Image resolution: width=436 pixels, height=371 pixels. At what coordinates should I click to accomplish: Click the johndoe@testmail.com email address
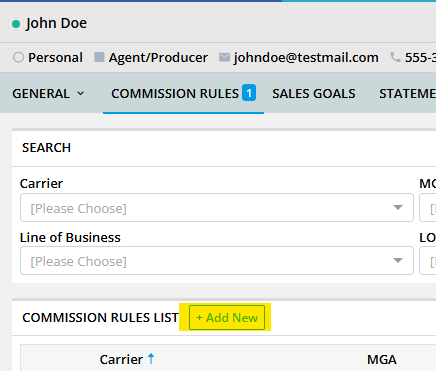[x=306, y=57]
